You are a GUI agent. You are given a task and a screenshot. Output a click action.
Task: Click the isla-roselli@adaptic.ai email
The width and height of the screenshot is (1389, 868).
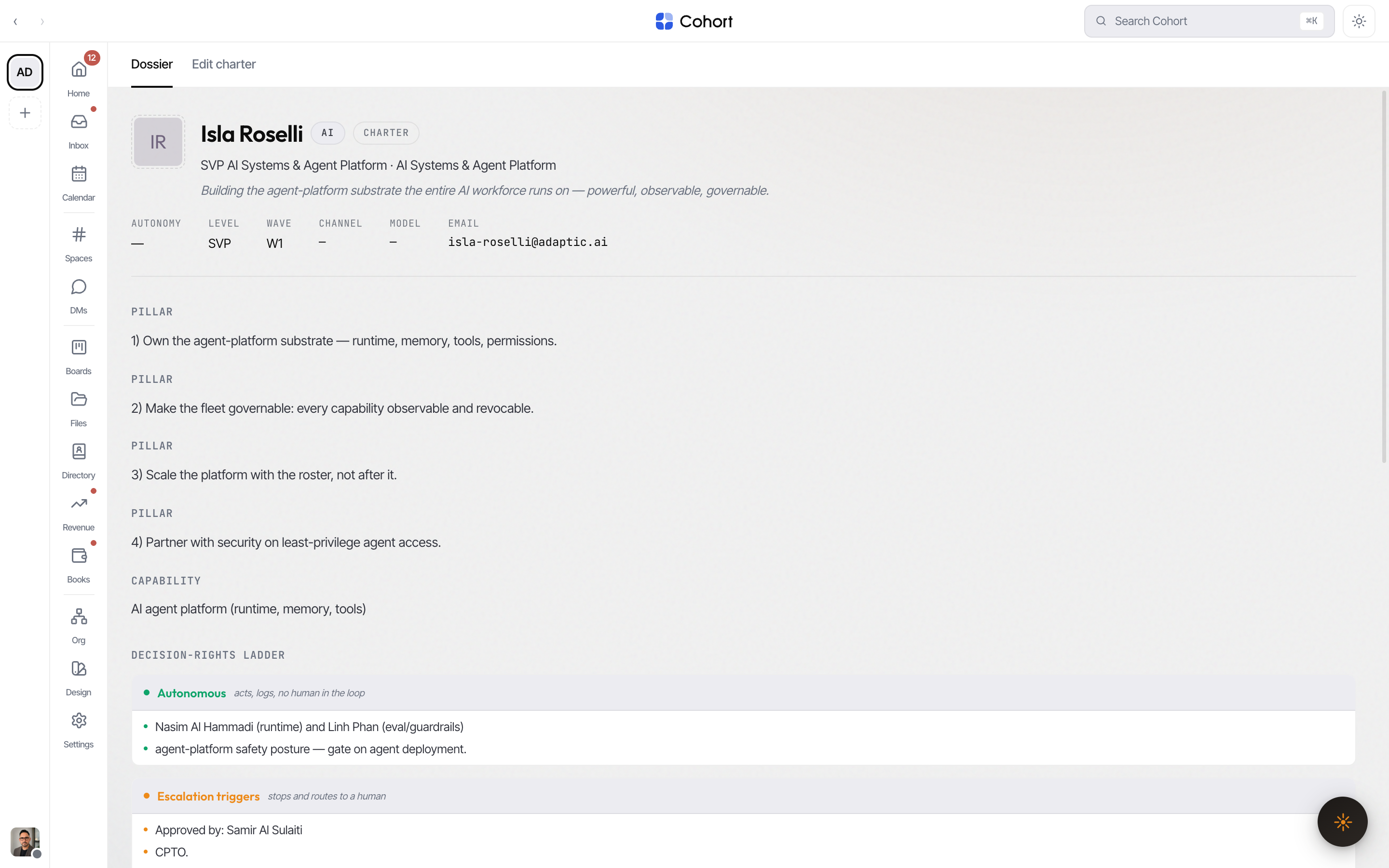pos(528,242)
